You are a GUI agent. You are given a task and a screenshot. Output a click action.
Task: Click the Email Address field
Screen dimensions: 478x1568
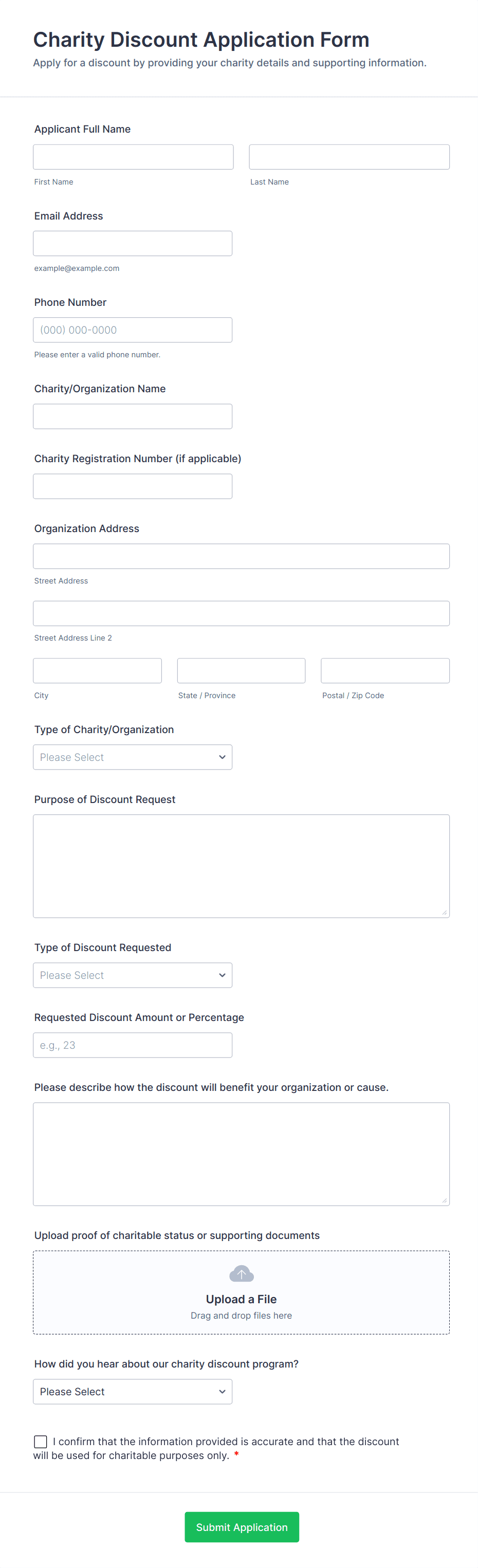[132, 244]
